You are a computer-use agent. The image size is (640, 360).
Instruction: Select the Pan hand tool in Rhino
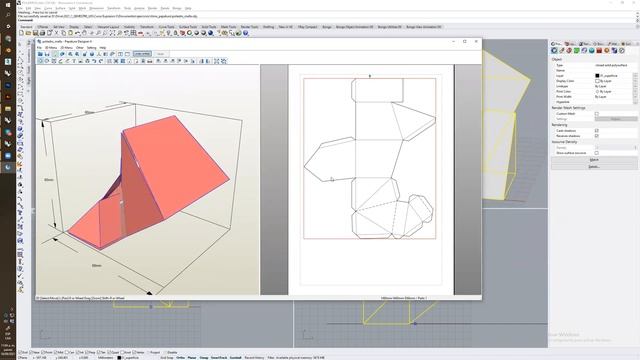click(84, 33)
